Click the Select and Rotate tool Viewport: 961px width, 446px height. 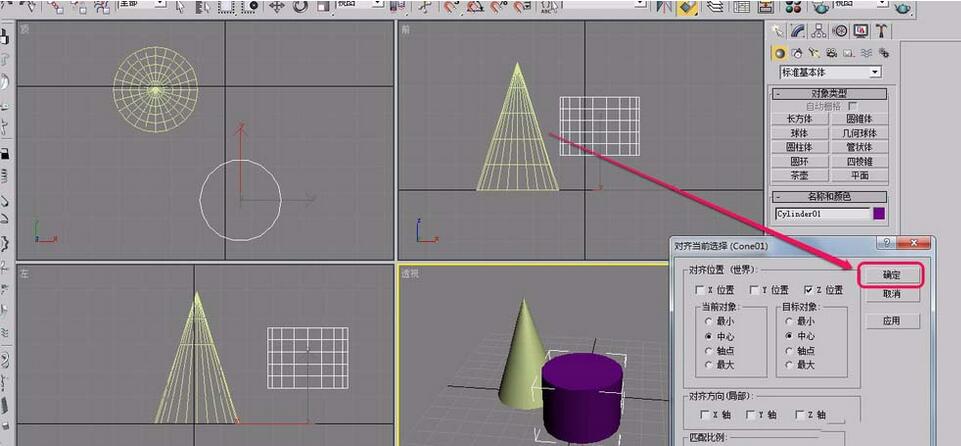coord(299,7)
